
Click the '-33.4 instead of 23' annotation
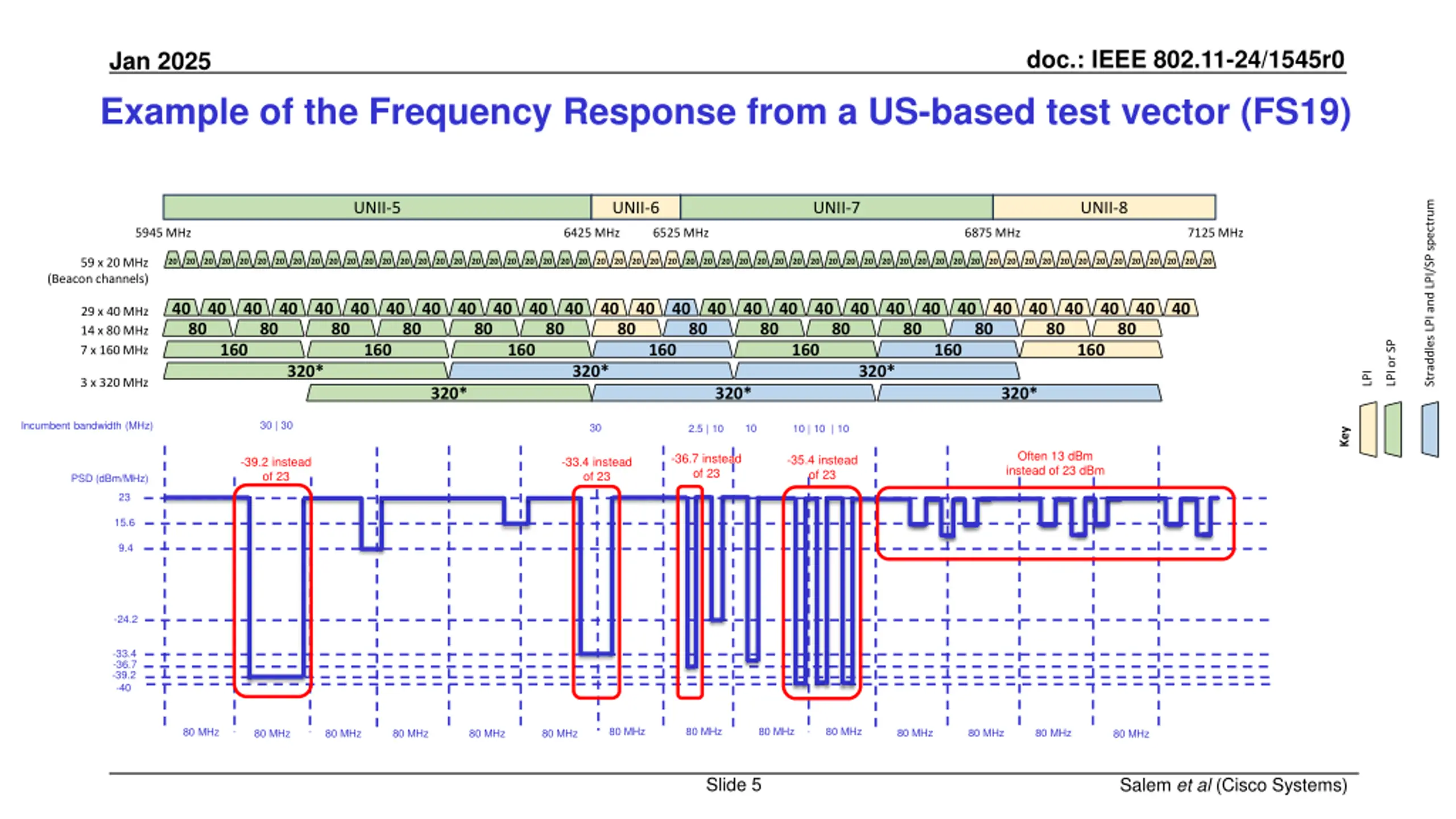point(597,469)
